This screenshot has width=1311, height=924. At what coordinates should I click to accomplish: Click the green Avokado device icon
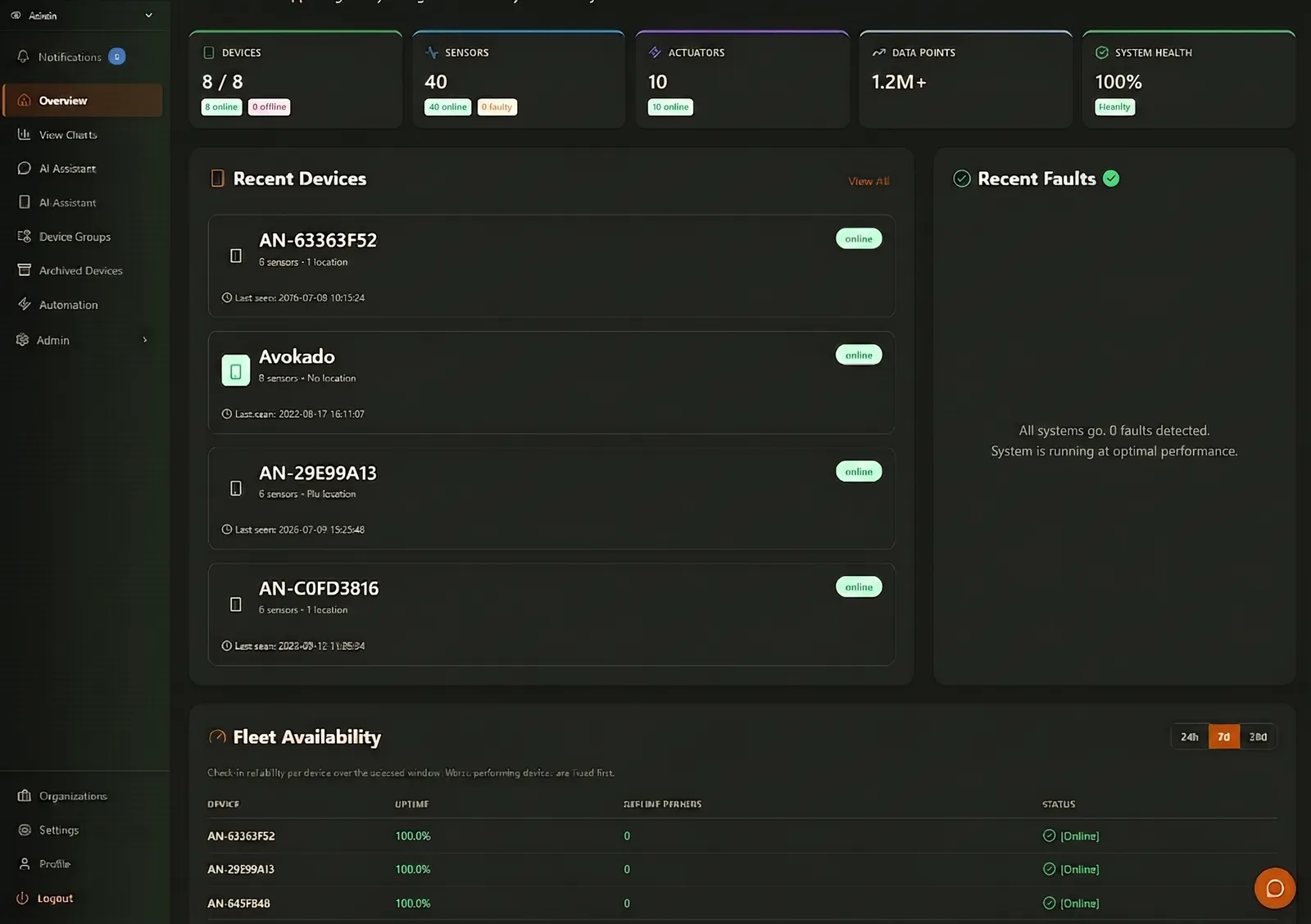pos(236,370)
